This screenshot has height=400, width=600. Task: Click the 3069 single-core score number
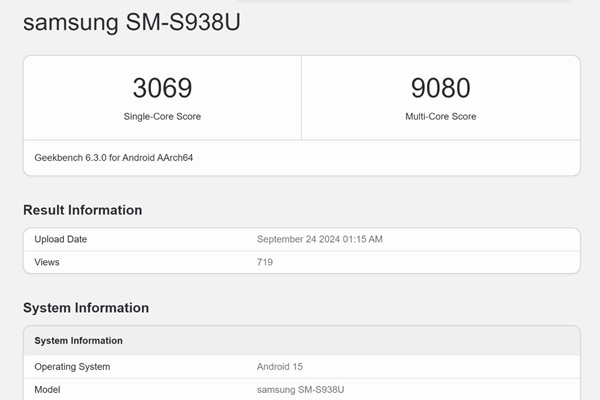[x=162, y=88]
